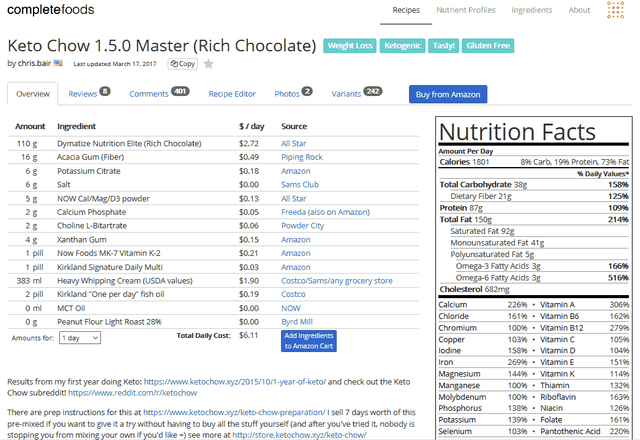Open Amazon source for Kirkland Daily Multi
This screenshot has width=640, height=440.
point(296,267)
